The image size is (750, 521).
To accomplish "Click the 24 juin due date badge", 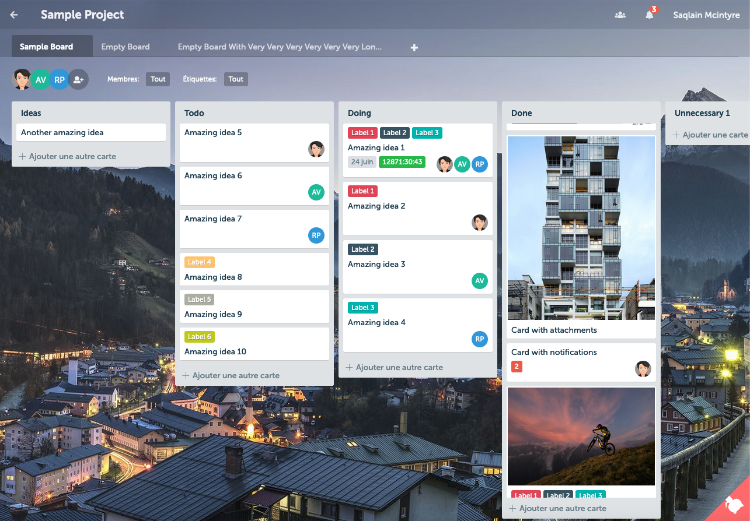I will click(x=362, y=162).
